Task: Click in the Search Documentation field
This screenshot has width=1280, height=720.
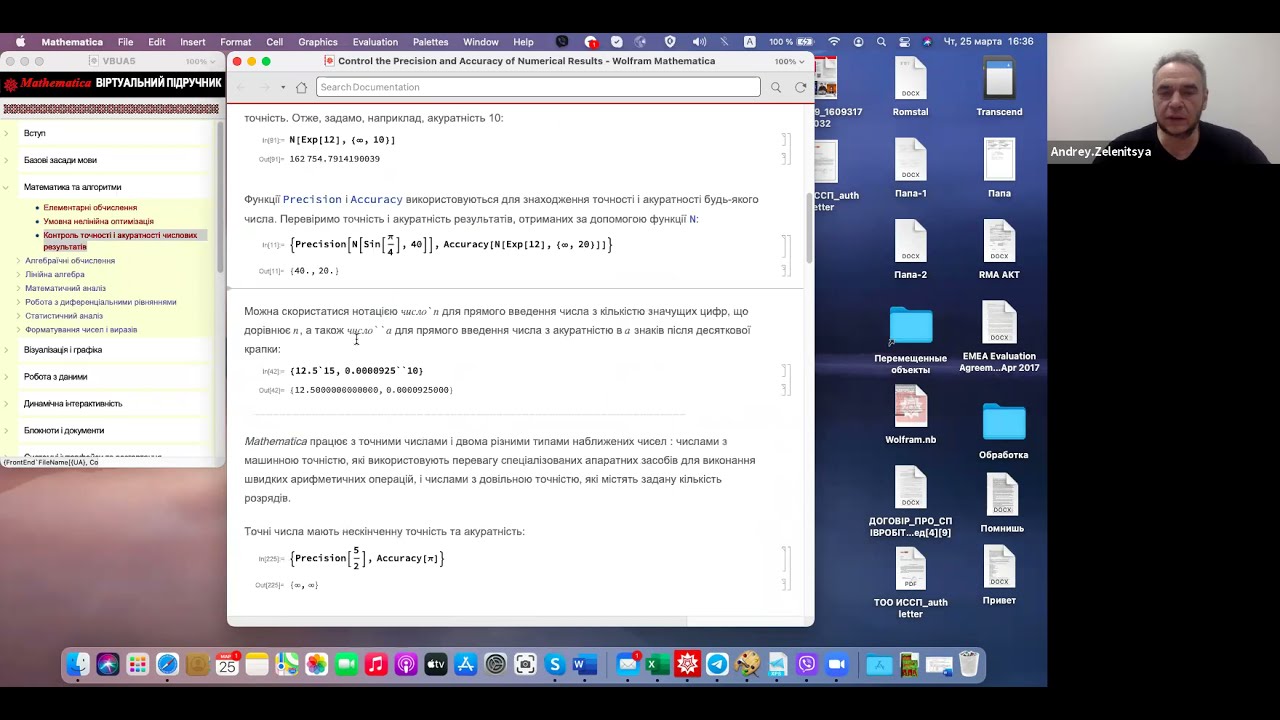Action: coord(538,87)
